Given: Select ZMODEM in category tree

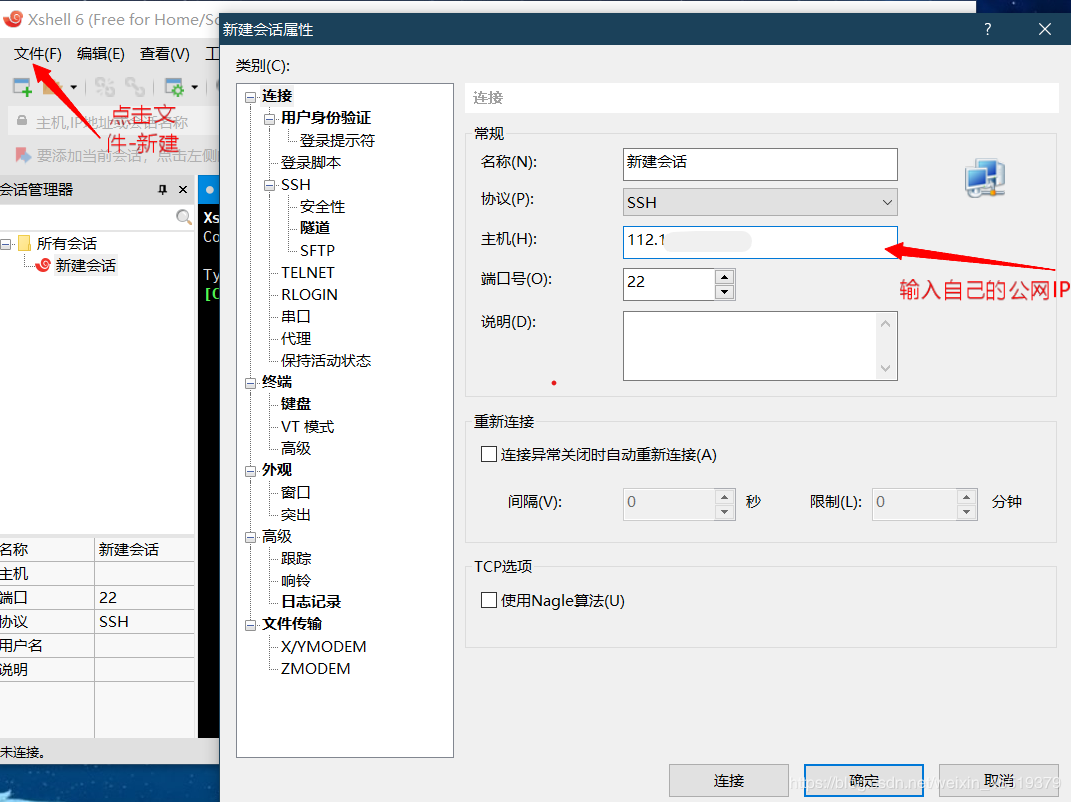Looking at the screenshot, I should coord(316,668).
